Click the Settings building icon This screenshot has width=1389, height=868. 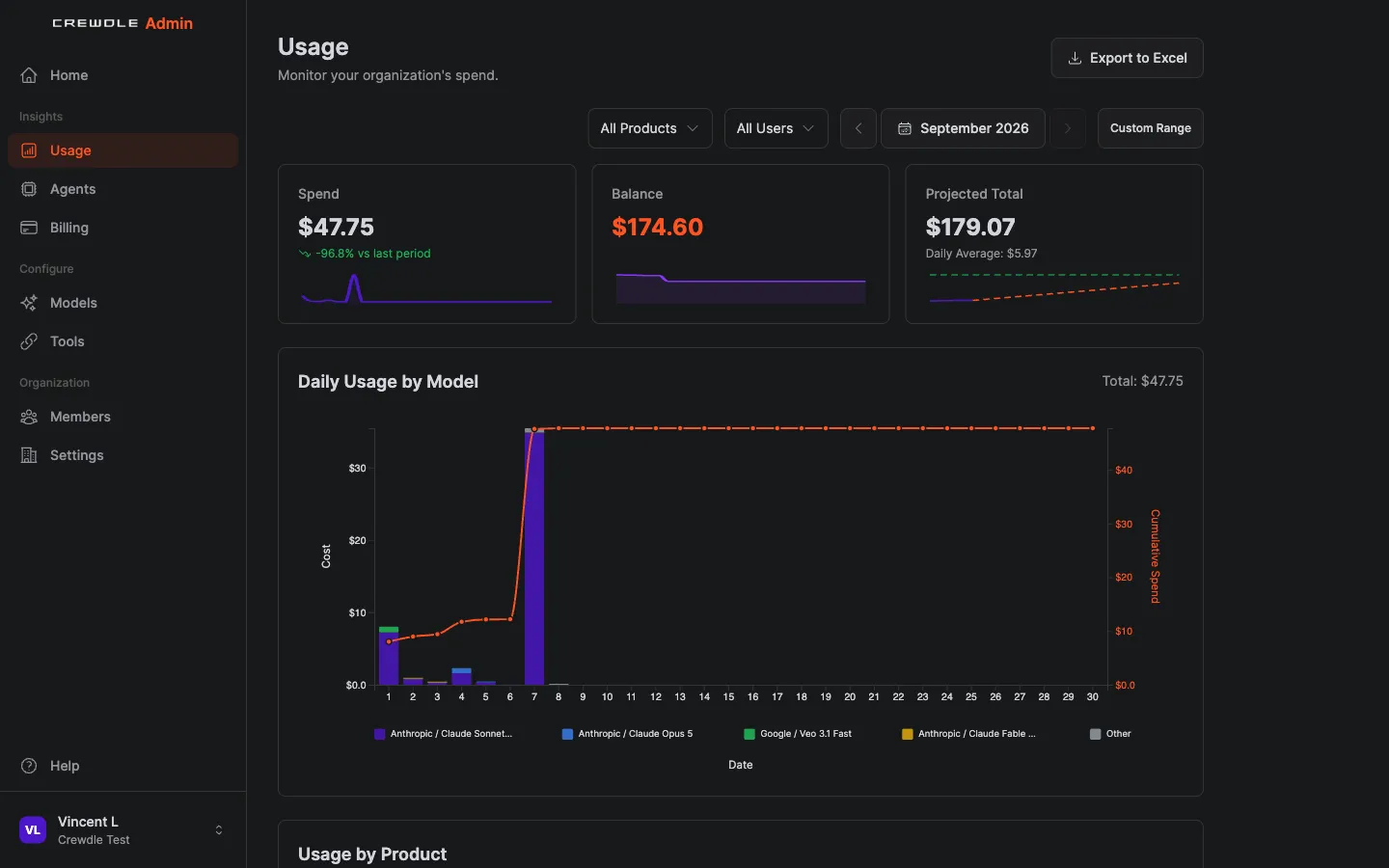tap(29, 455)
